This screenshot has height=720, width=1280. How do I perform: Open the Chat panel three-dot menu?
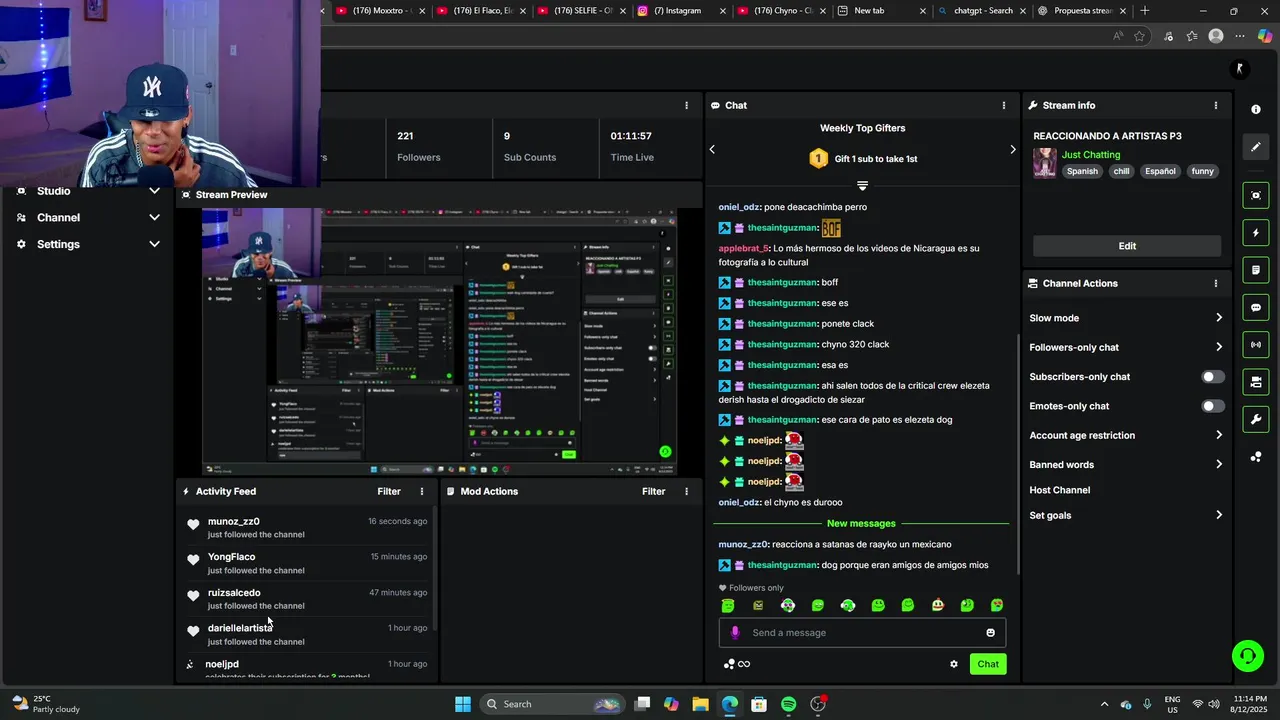tap(1004, 105)
